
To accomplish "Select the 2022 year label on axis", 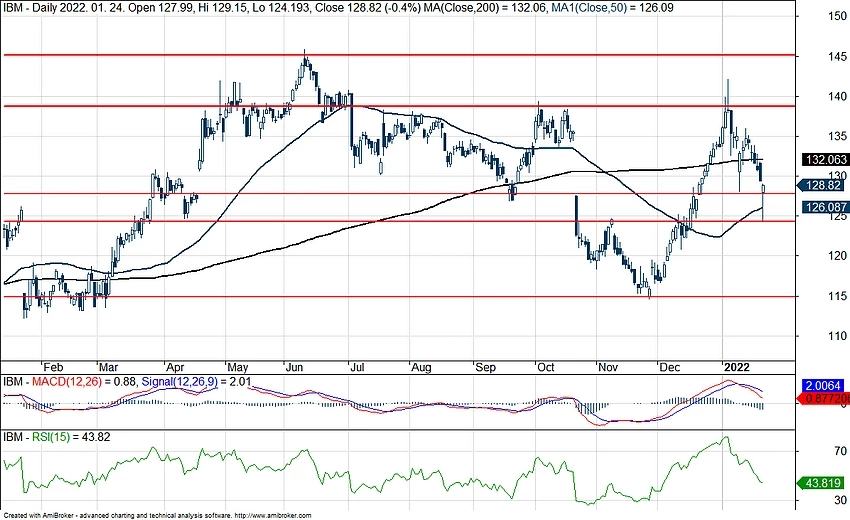I will coord(737,368).
